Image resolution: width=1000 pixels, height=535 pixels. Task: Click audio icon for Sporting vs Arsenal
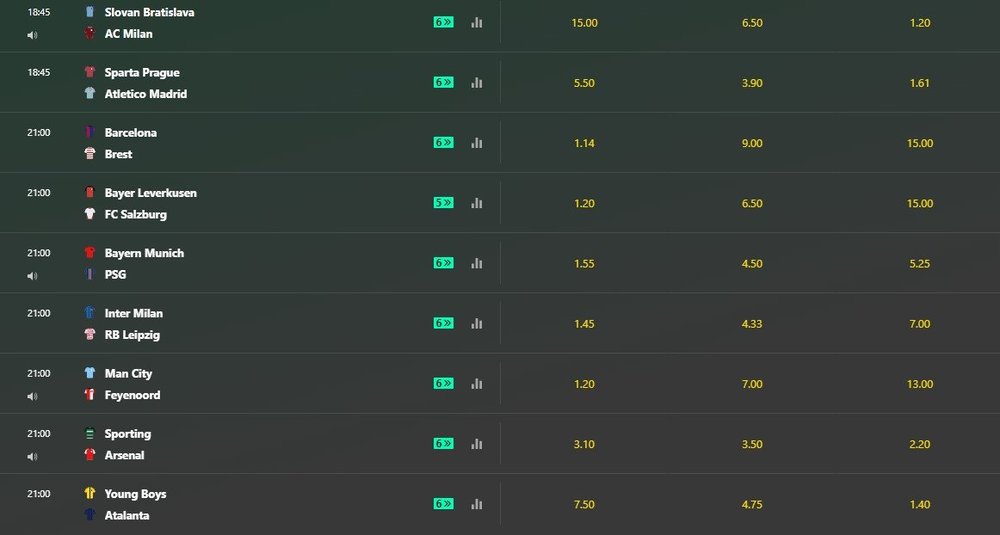[32, 457]
